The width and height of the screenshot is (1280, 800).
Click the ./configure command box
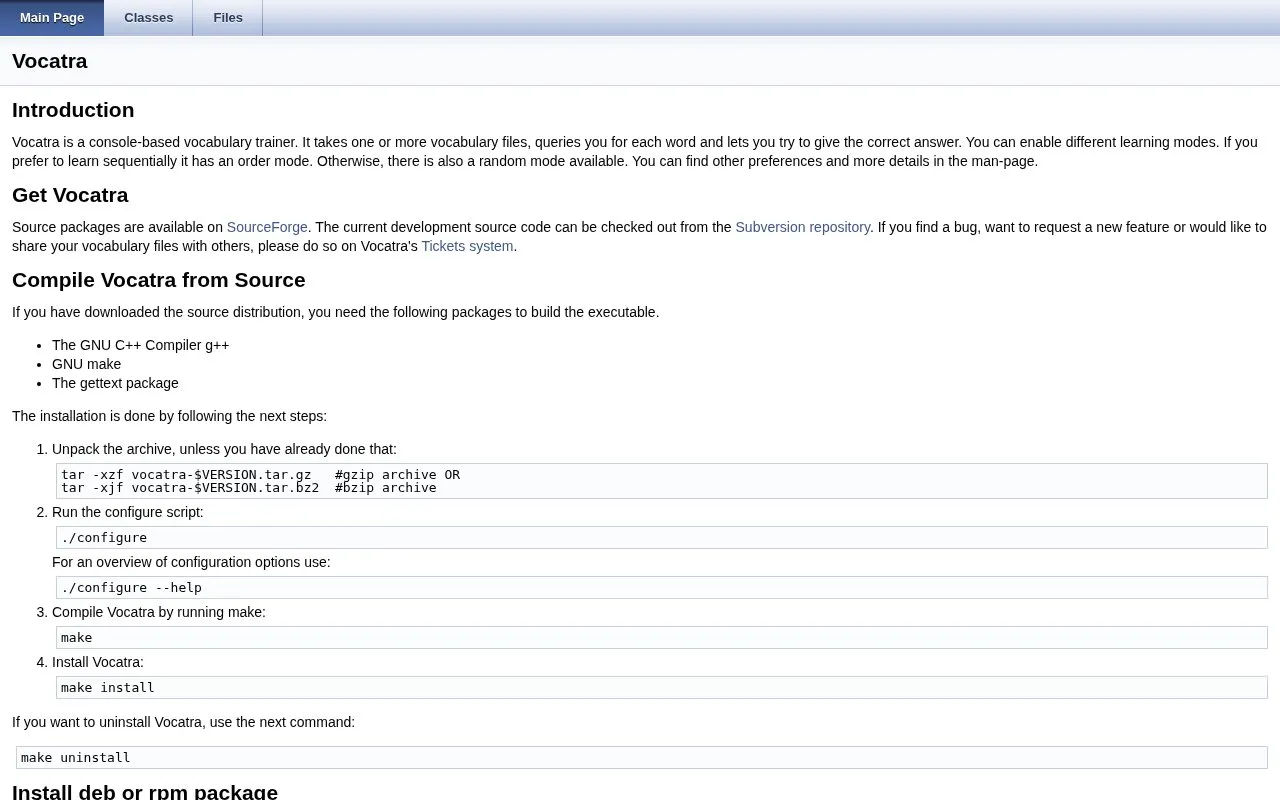point(662,538)
